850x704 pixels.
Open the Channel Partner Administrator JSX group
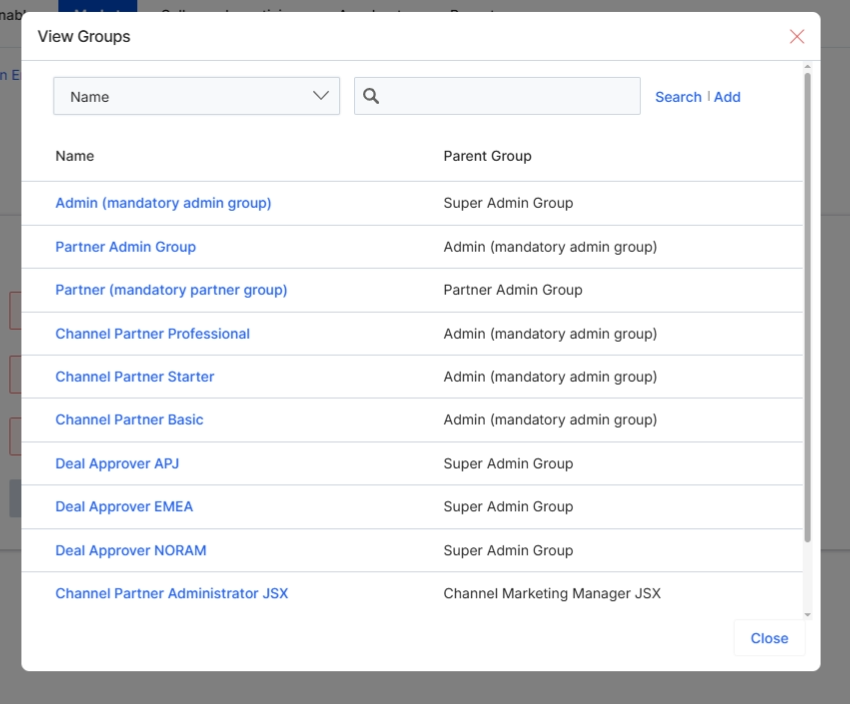172,593
